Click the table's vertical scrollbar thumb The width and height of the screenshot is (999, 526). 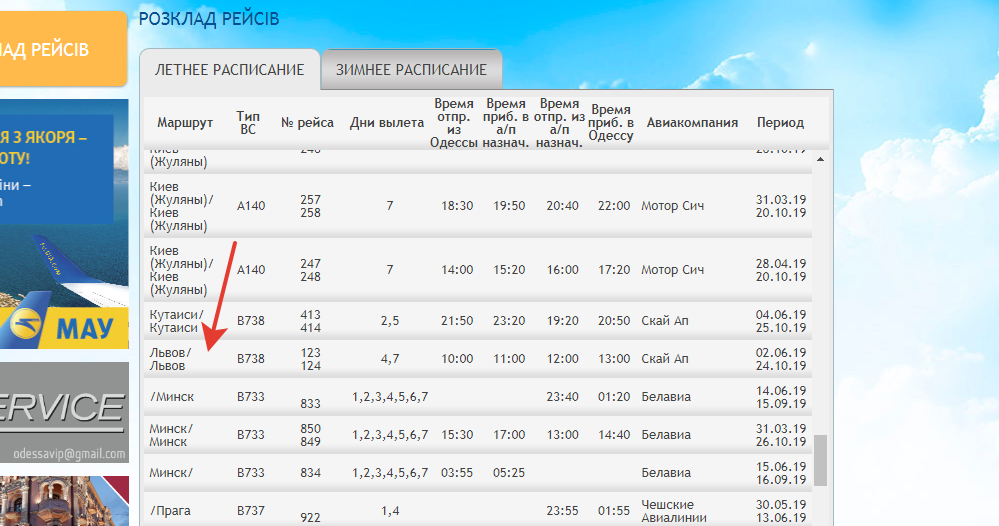coord(821,459)
